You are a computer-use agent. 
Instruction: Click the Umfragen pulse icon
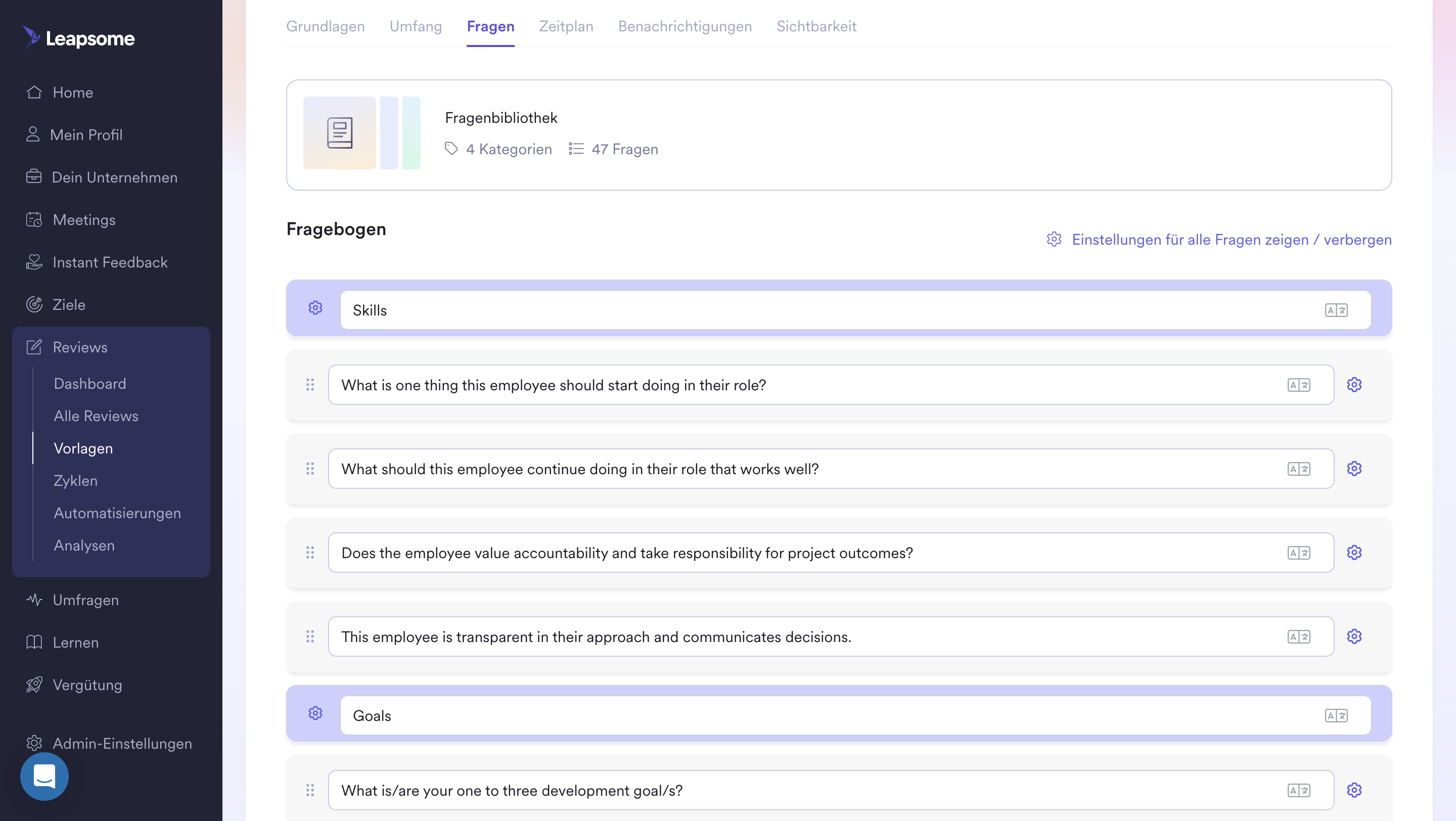pyautogui.click(x=34, y=600)
